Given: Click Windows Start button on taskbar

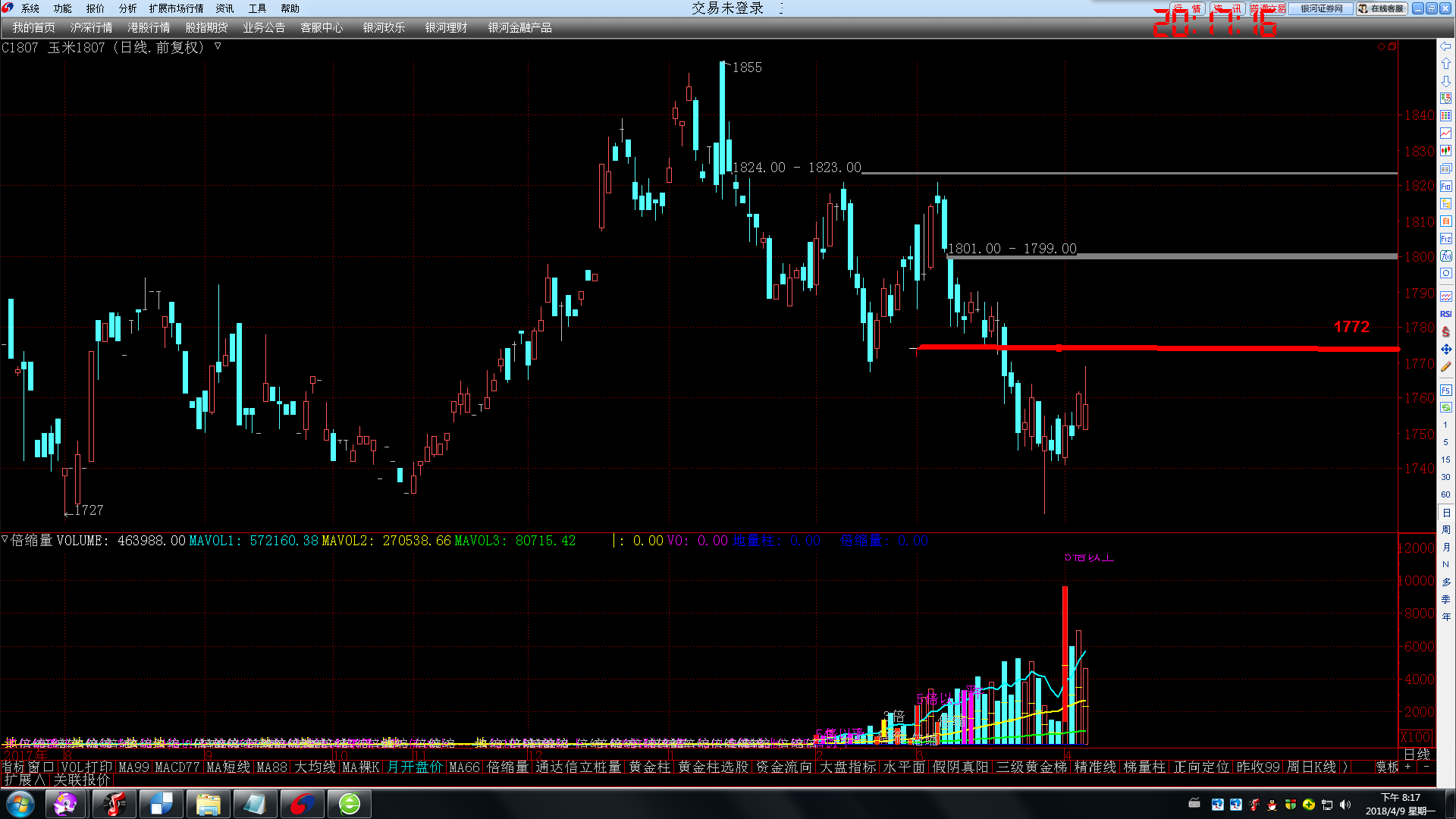Looking at the screenshot, I should click(x=20, y=804).
